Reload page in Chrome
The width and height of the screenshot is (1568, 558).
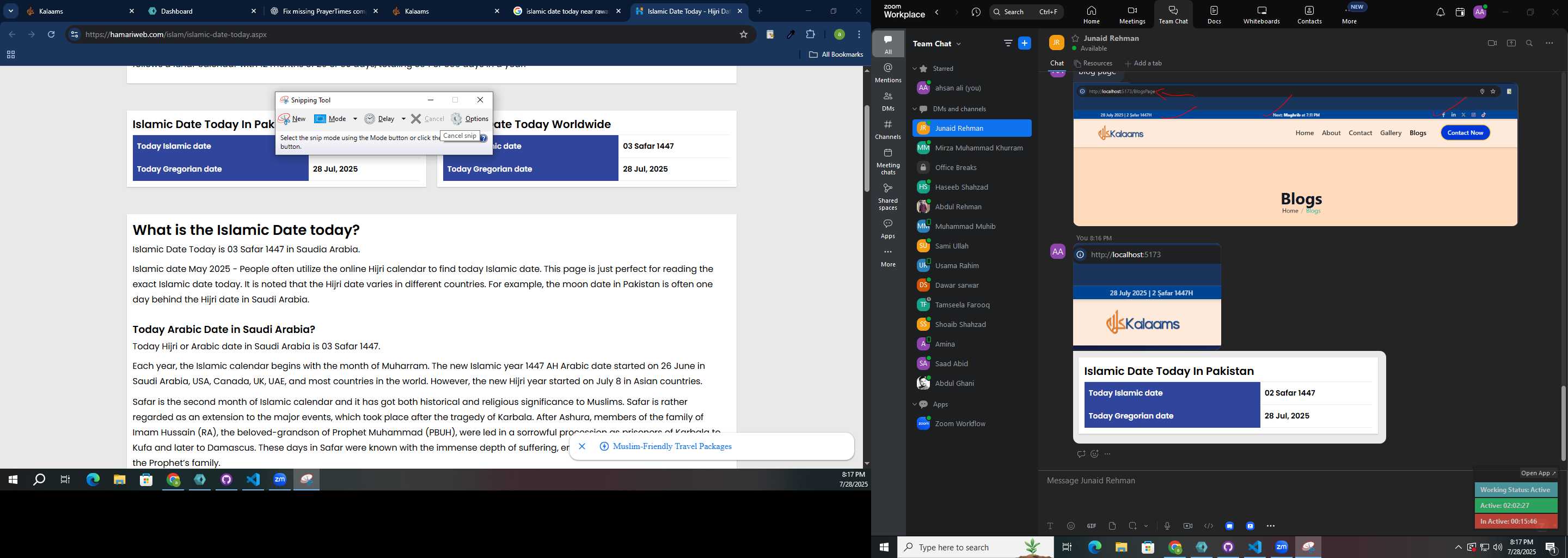(x=52, y=35)
